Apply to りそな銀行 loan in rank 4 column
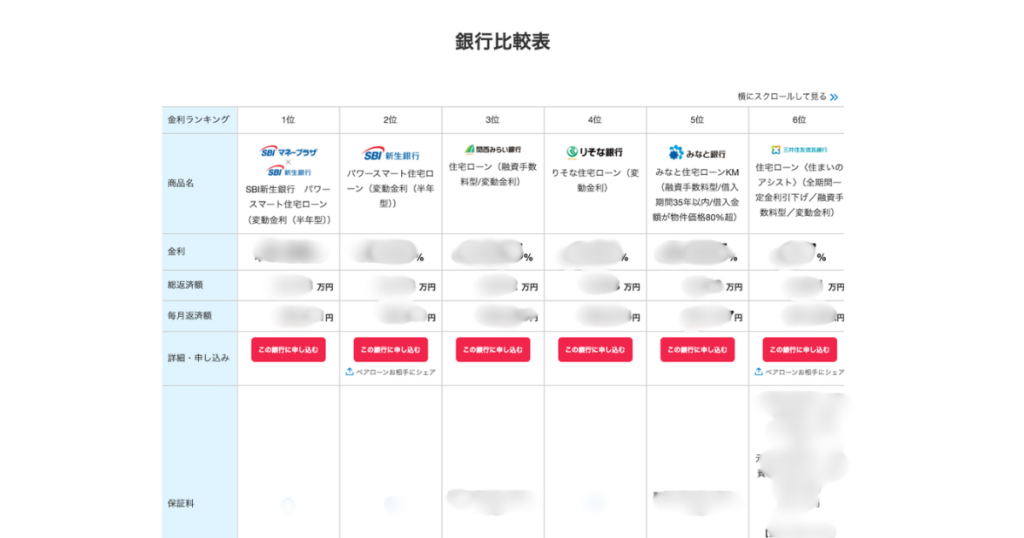Screen dimensions: 1024x538 point(595,349)
